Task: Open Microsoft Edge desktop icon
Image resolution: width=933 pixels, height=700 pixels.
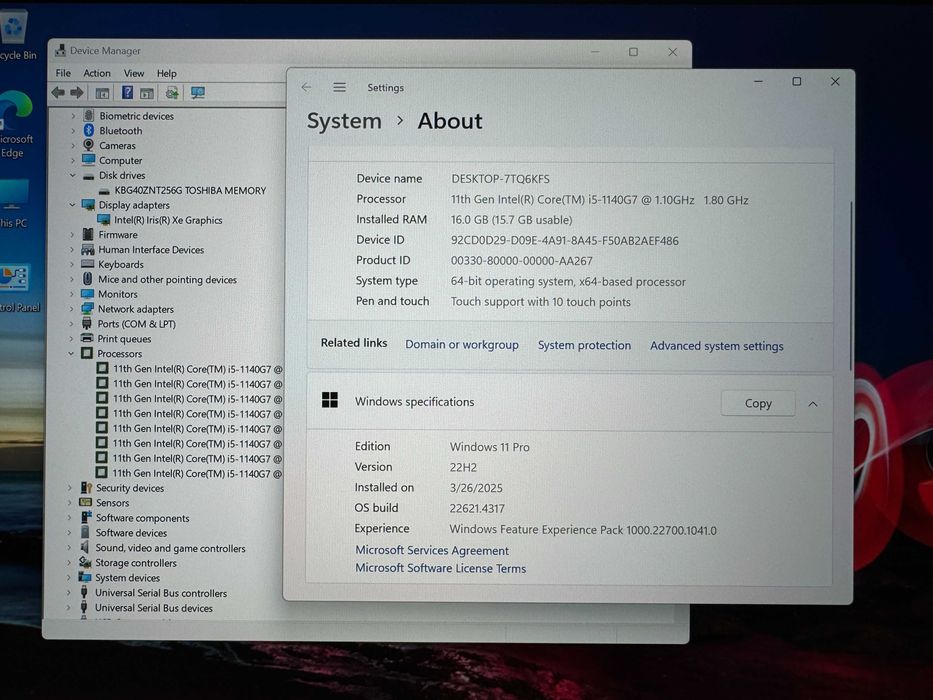Action: click(x=15, y=125)
